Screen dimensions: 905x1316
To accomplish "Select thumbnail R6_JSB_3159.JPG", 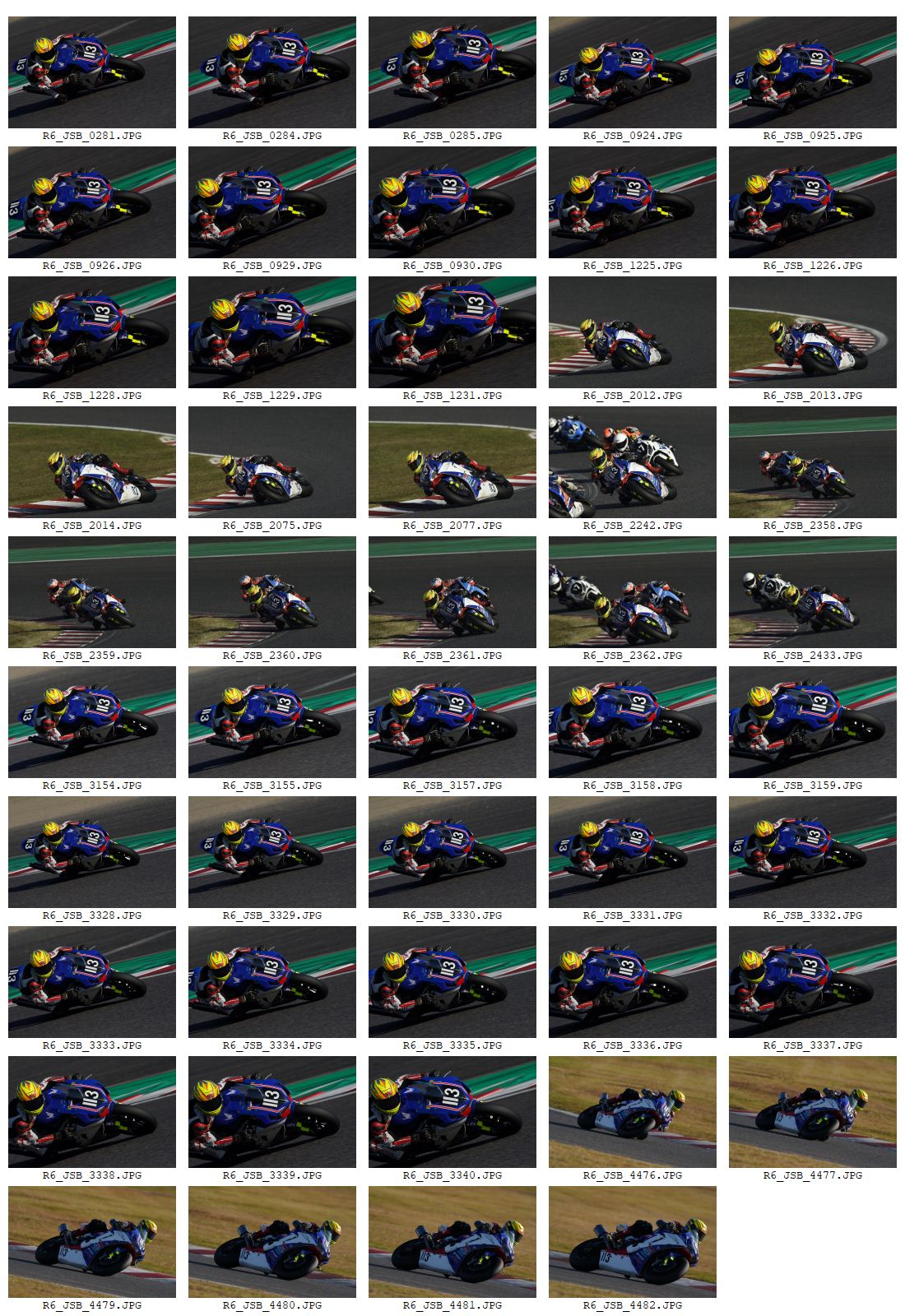I will 813,722.
